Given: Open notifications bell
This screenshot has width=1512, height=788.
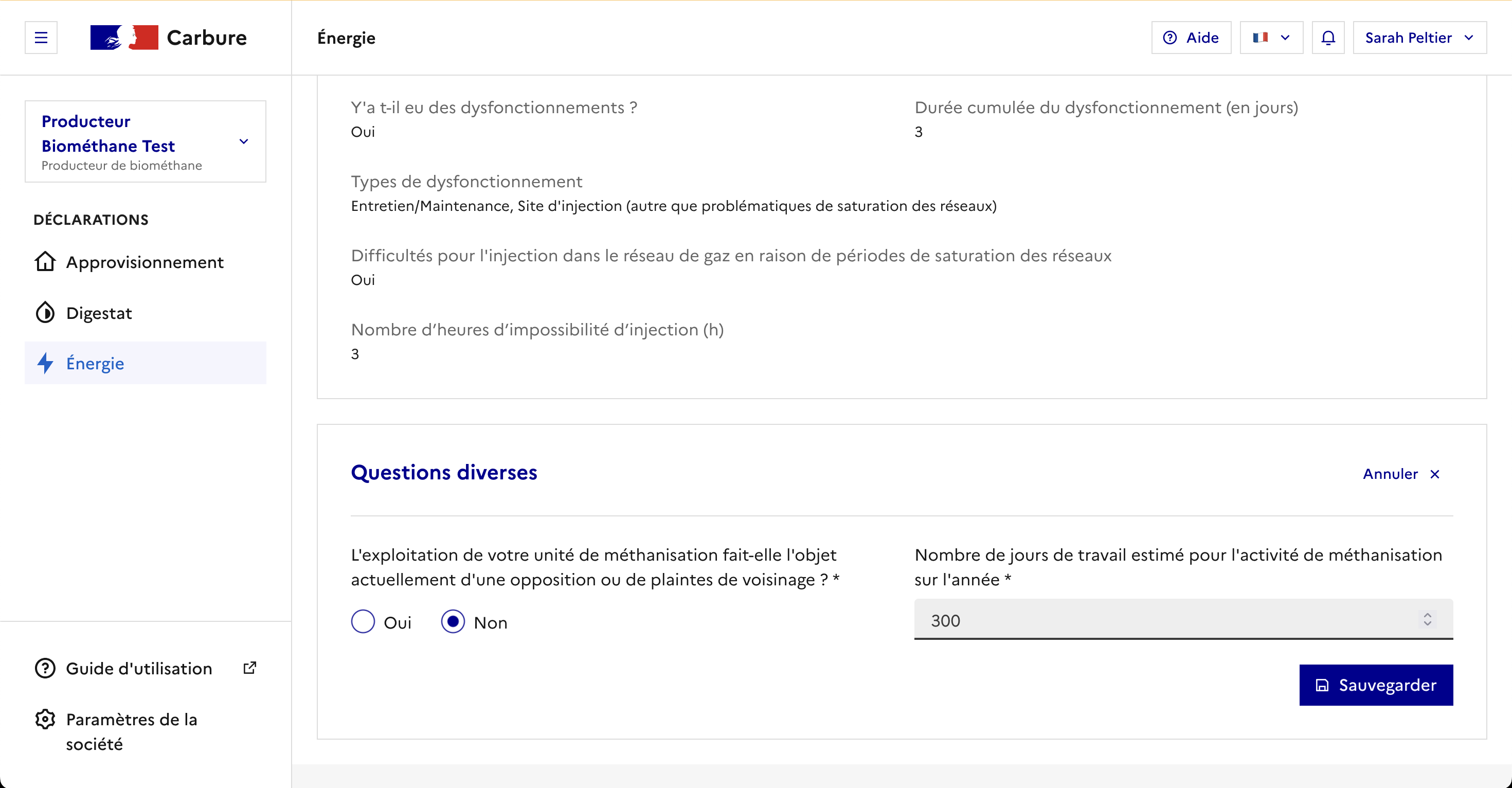Looking at the screenshot, I should pyautogui.click(x=1328, y=38).
